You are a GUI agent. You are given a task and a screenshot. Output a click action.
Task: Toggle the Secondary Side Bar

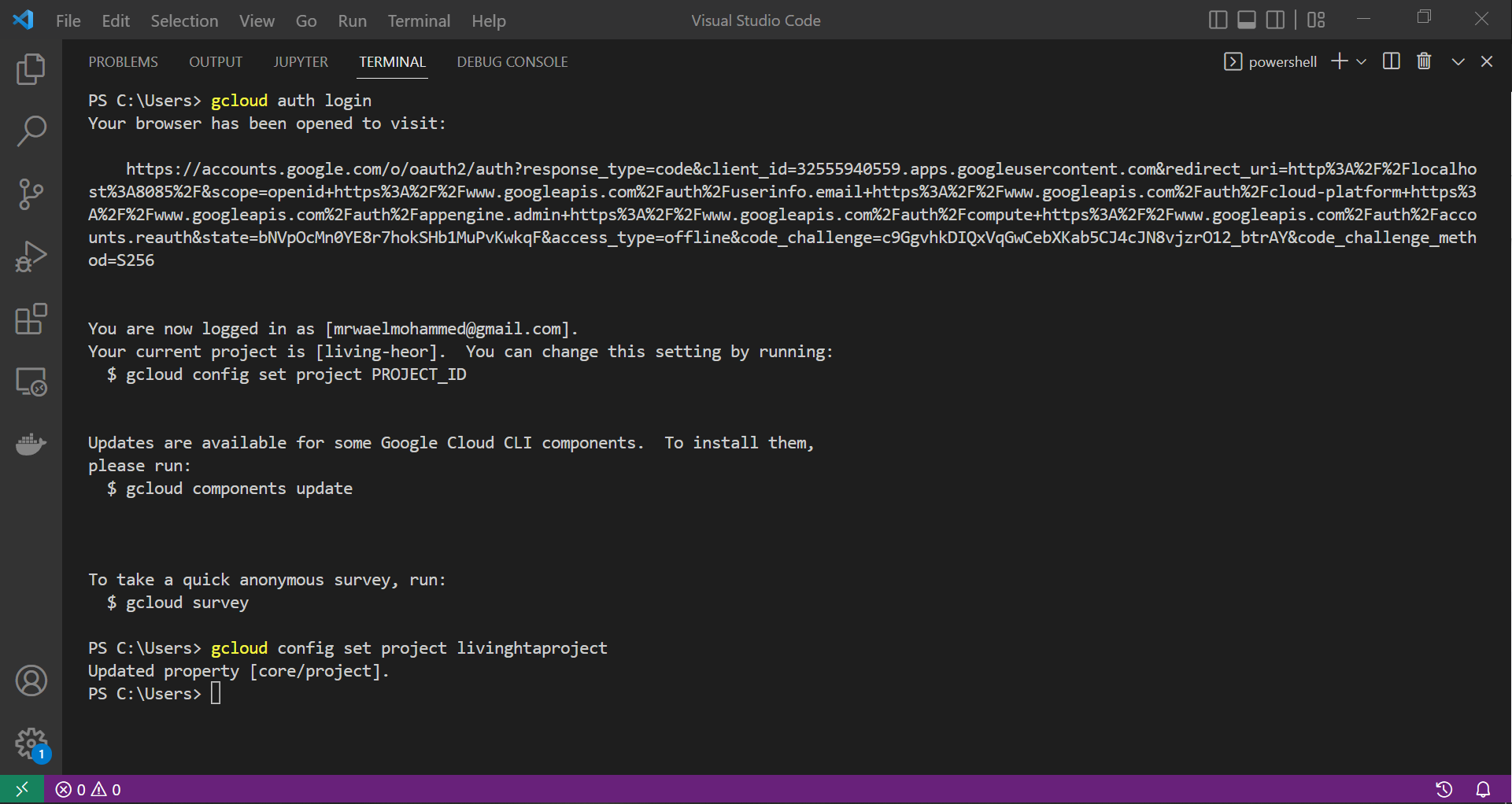click(x=1276, y=19)
